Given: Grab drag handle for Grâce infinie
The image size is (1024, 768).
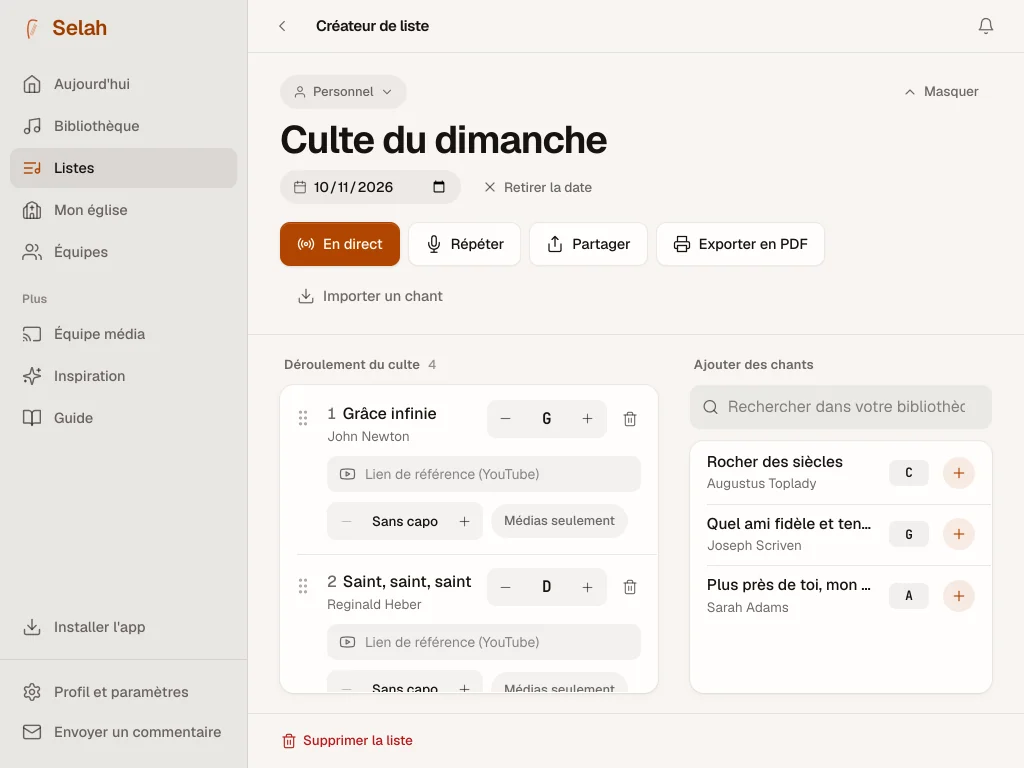Looking at the screenshot, I should click(303, 418).
